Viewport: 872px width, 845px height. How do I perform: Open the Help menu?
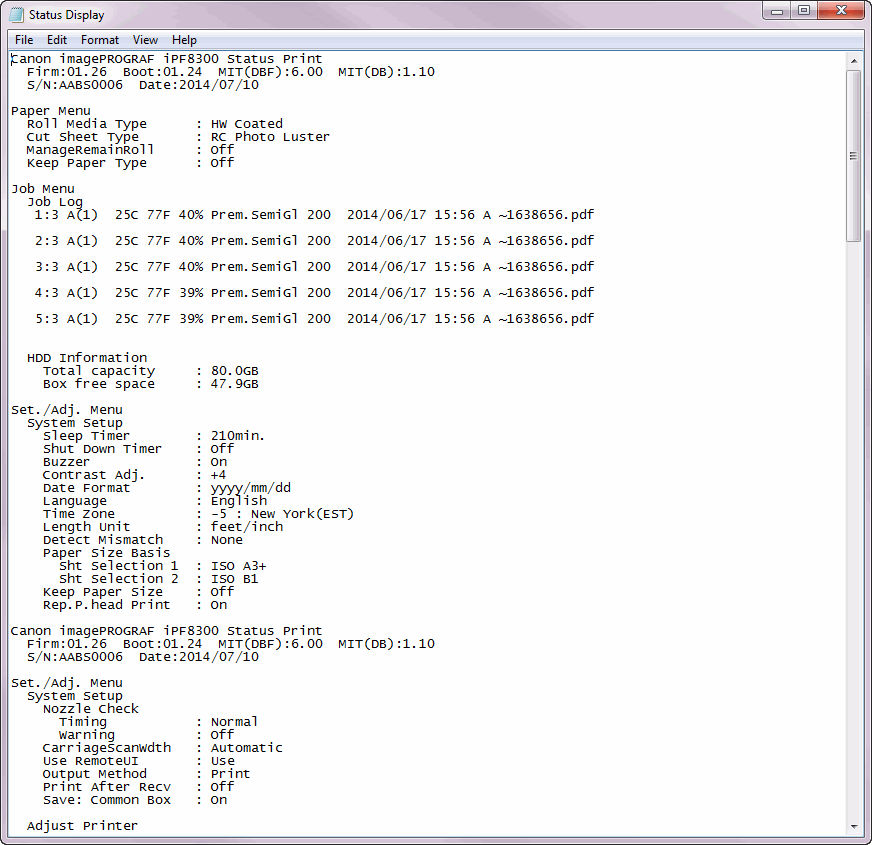(184, 40)
